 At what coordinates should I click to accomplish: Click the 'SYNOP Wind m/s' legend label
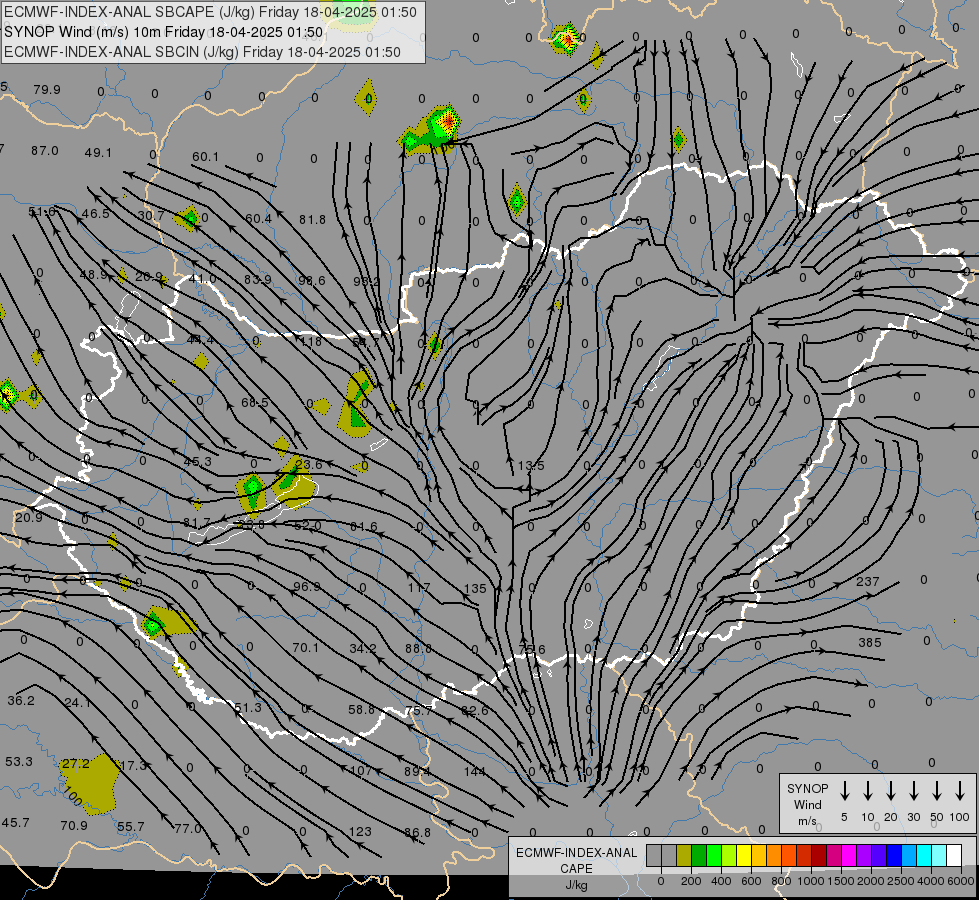click(807, 804)
